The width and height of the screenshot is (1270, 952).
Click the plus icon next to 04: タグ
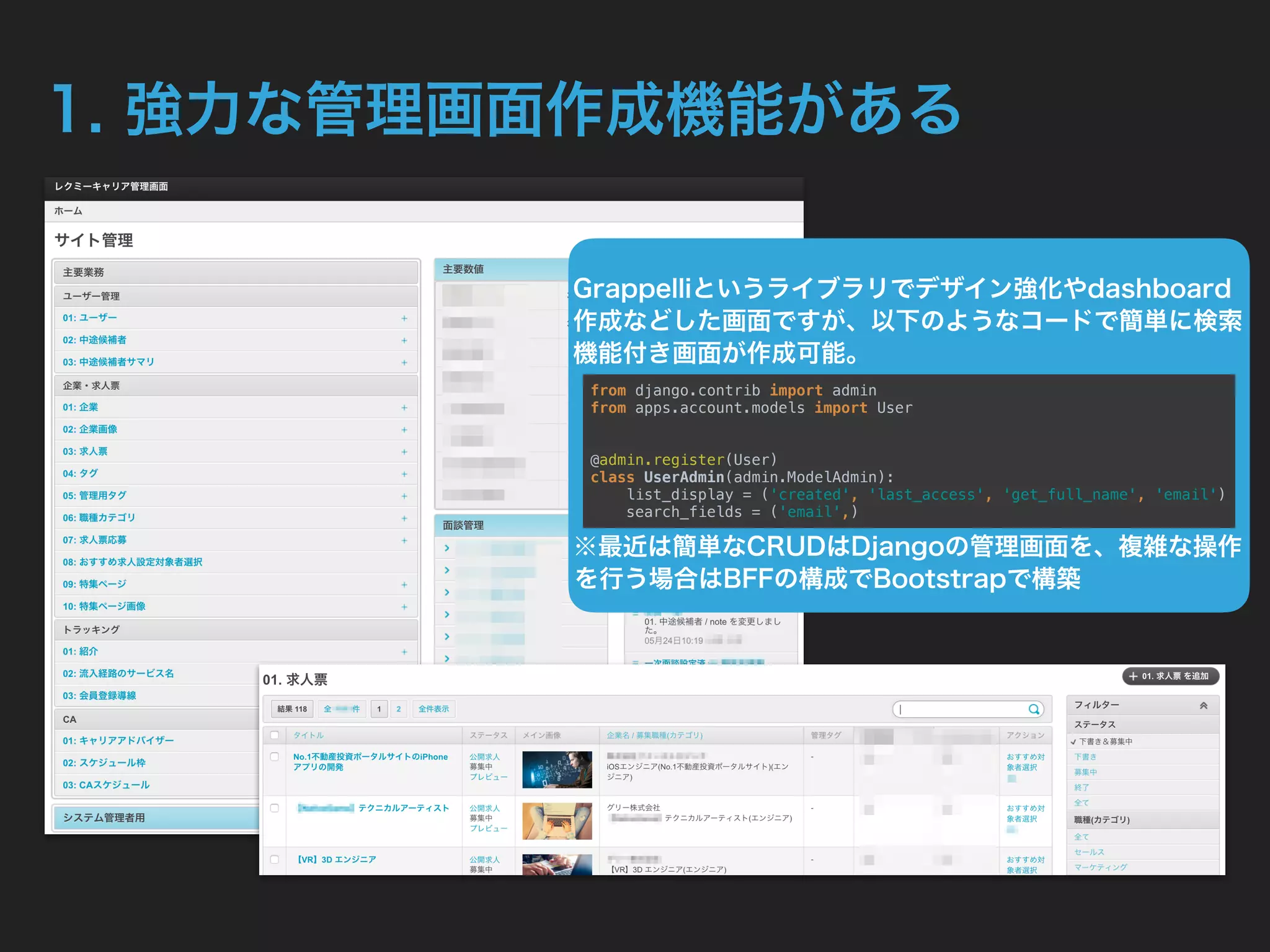pos(404,474)
